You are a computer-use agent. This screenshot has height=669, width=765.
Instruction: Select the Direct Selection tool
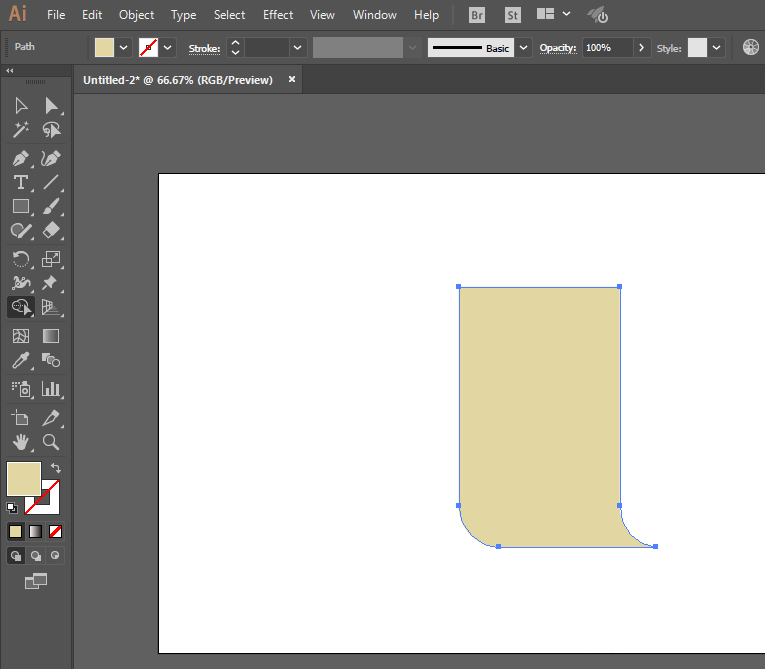pyautogui.click(x=51, y=106)
